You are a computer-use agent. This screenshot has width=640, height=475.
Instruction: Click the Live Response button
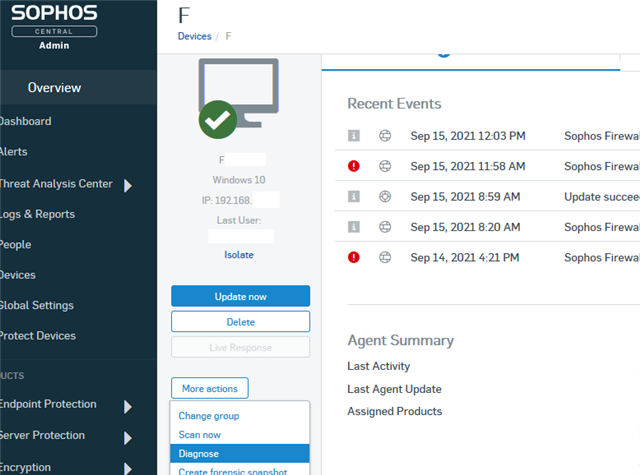(240, 347)
